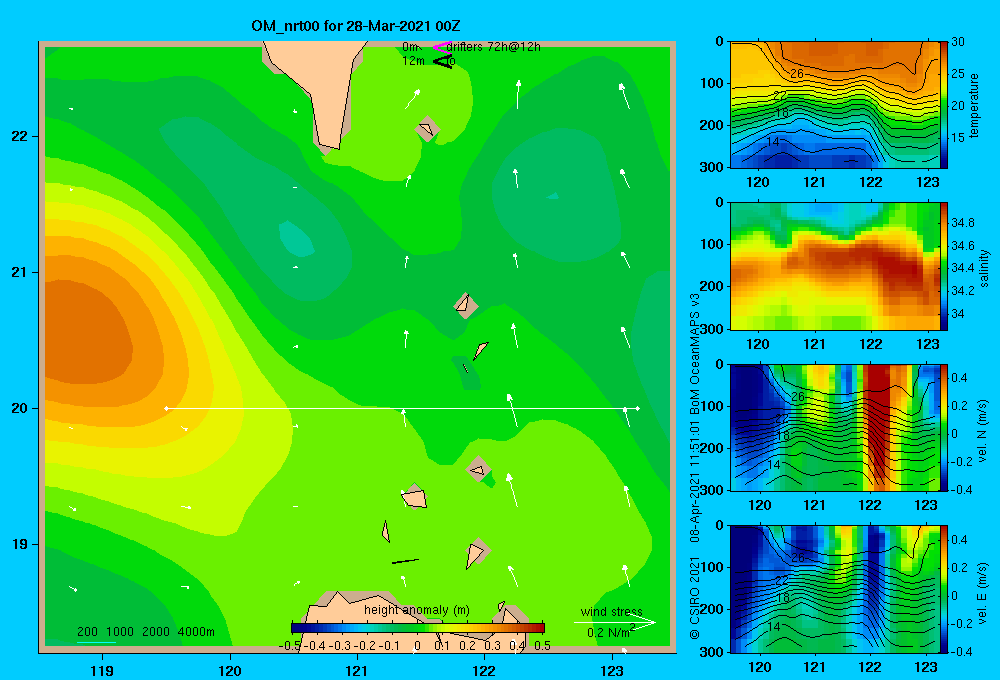Click latitude label '19' on main map
This screenshot has height=680, width=1000.
pyautogui.click(x=19, y=544)
